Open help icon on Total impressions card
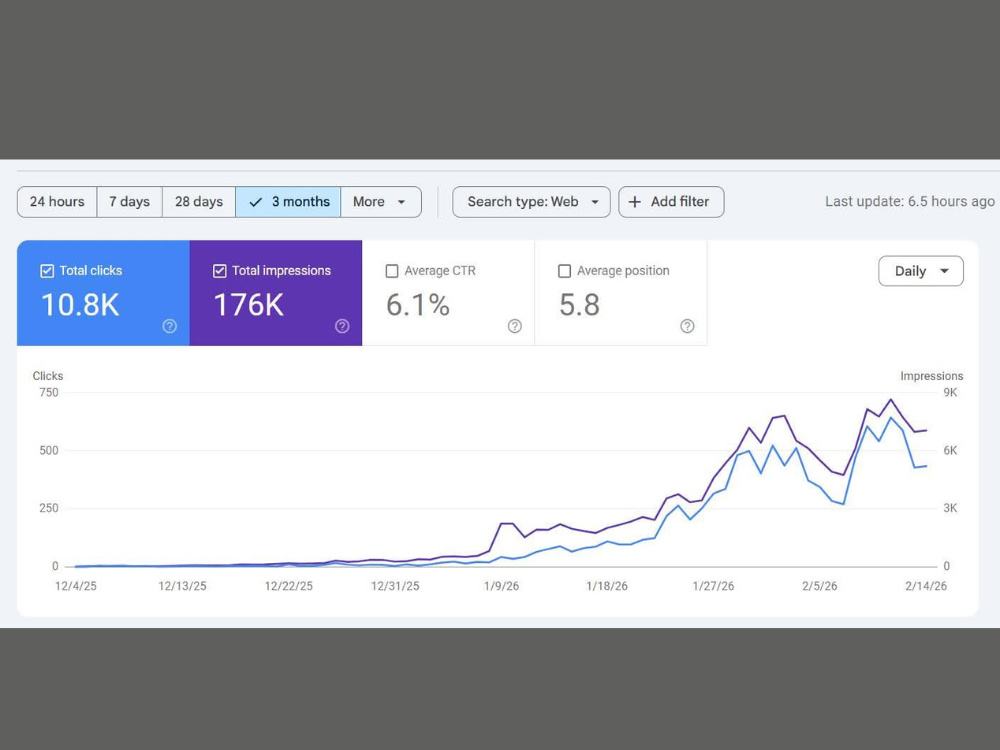The height and width of the screenshot is (750, 1000). click(x=342, y=326)
